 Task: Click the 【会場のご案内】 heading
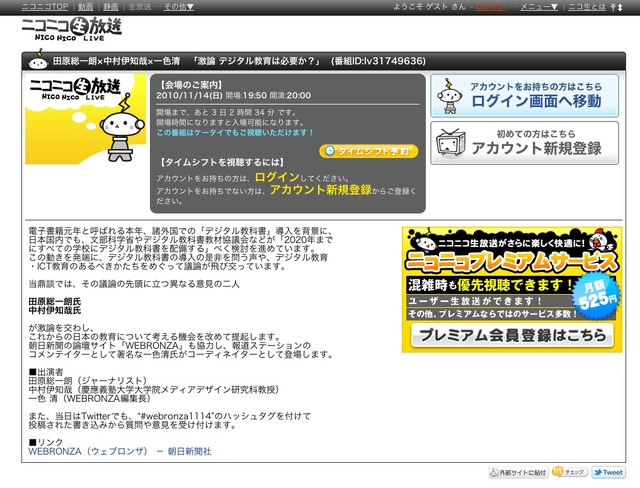point(190,85)
